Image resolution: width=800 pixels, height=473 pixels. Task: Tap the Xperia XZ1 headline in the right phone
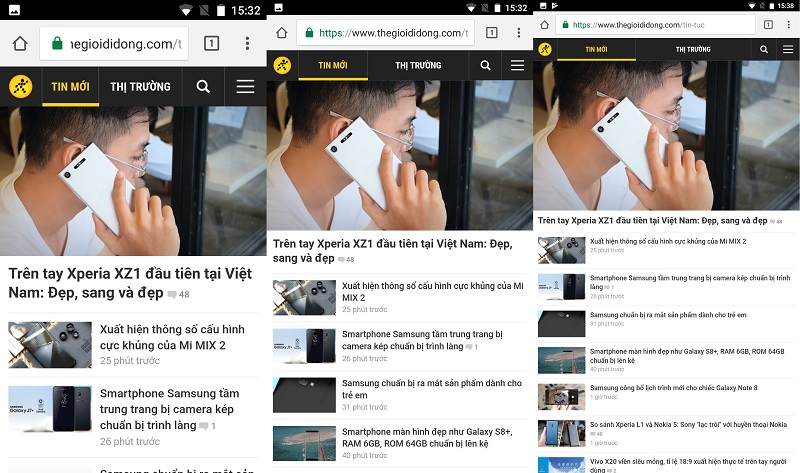point(652,220)
